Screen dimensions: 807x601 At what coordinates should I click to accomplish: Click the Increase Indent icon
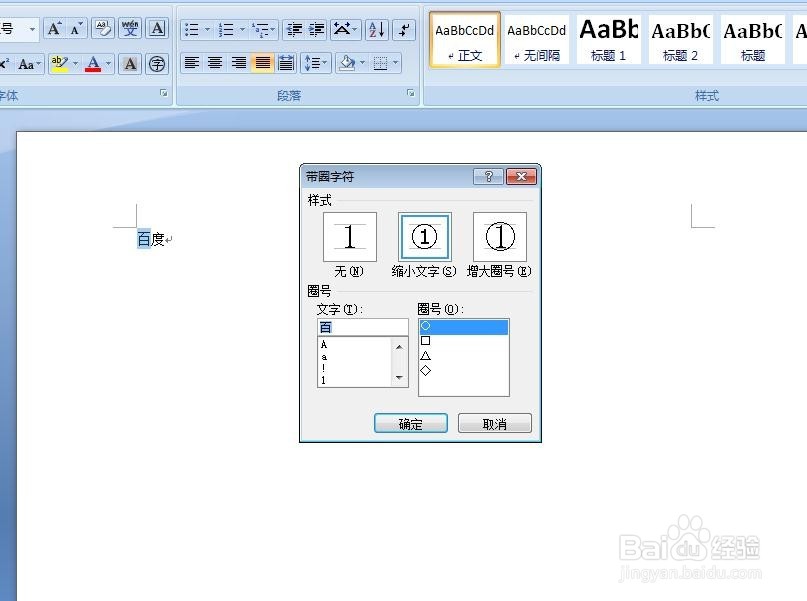(317, 30)
